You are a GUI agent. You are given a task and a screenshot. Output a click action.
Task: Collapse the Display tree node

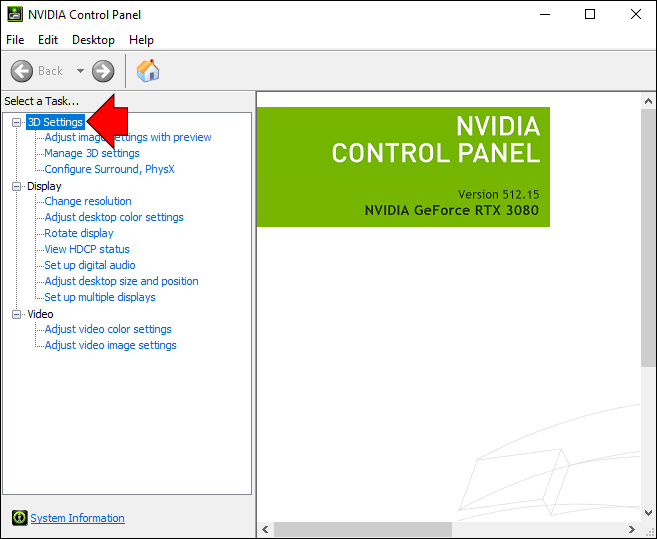[16, 187]
